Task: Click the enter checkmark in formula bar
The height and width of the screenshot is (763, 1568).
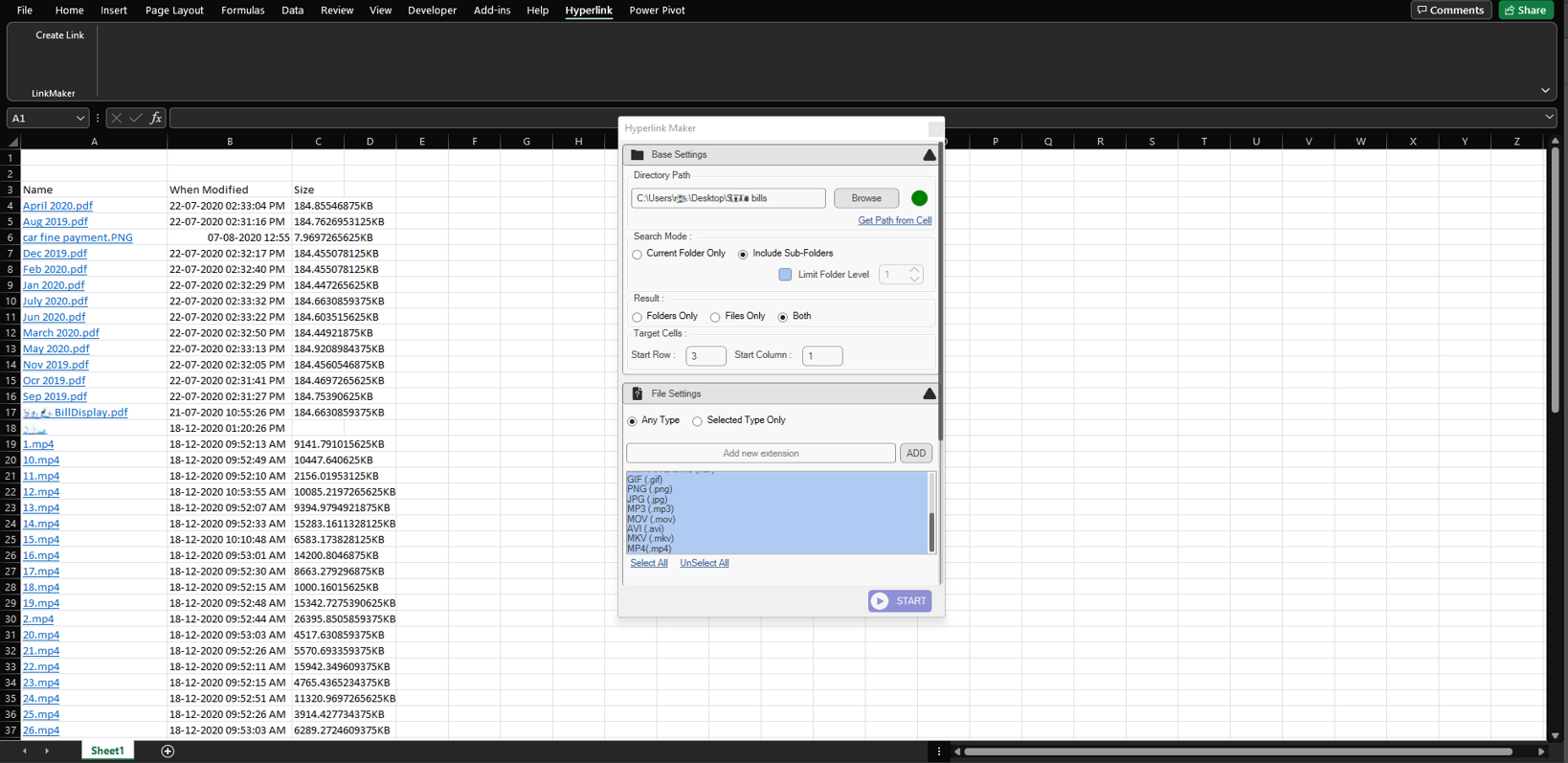Action: click(136, 118)
